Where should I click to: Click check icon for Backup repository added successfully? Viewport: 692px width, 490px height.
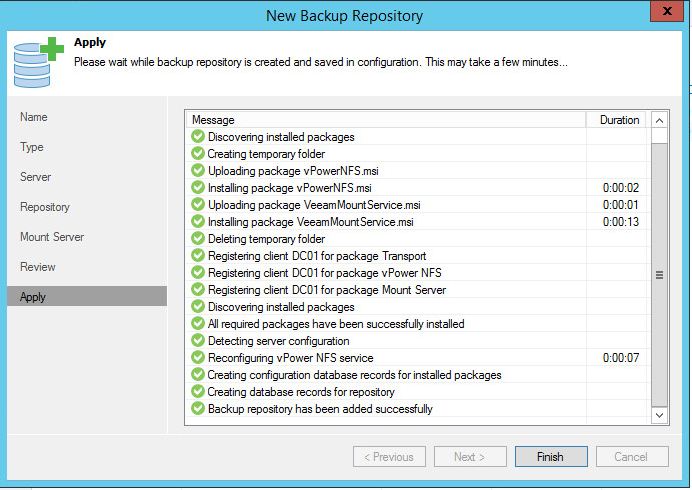point(197,409)
